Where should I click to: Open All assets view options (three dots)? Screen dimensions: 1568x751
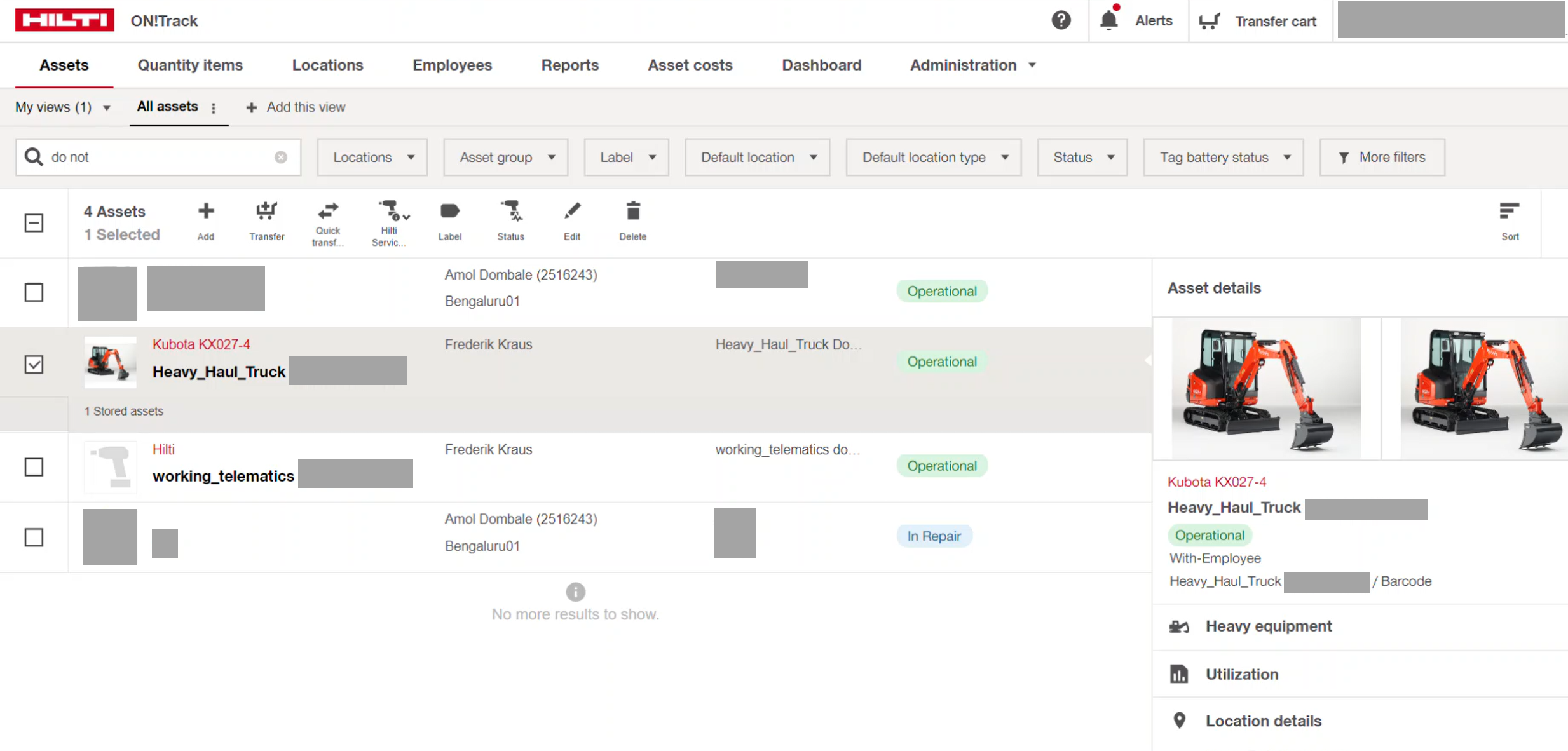point(214,108)
